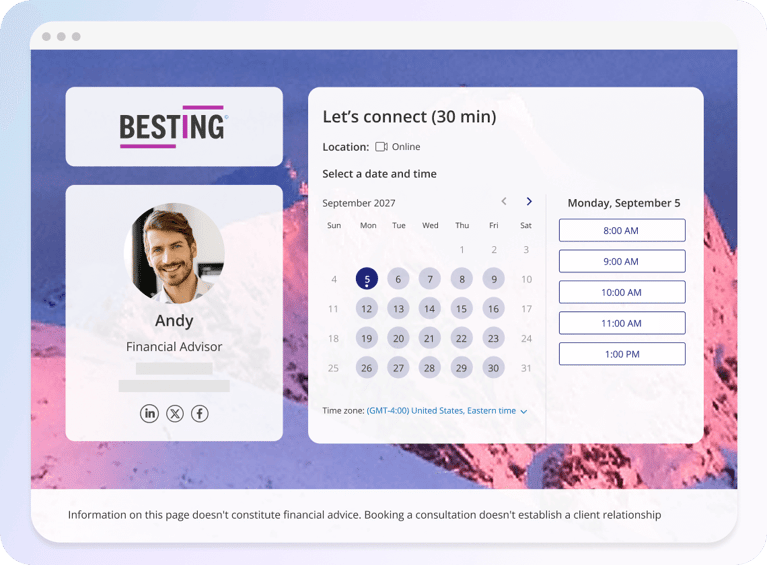Select September 30 on the calendar
This screenshot has width=767, height=565.
coord(493,368)
